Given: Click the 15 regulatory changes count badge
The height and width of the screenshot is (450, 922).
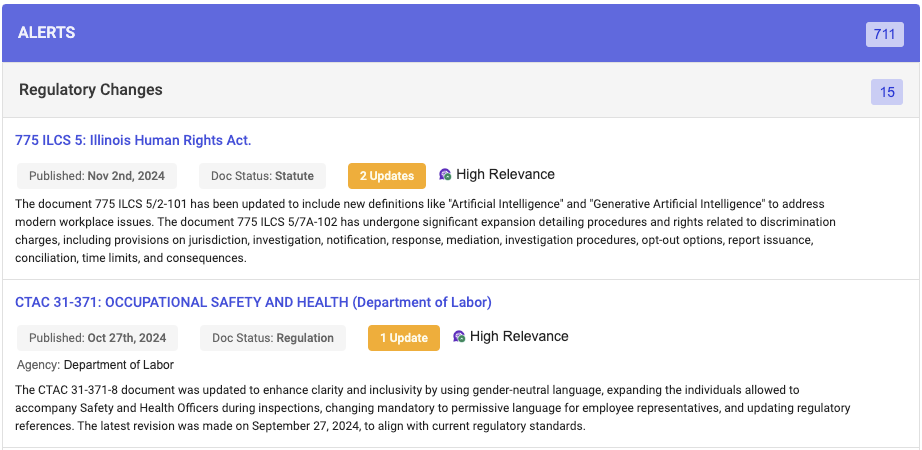Looking at the screenshot, I should [x=886, y=92].
